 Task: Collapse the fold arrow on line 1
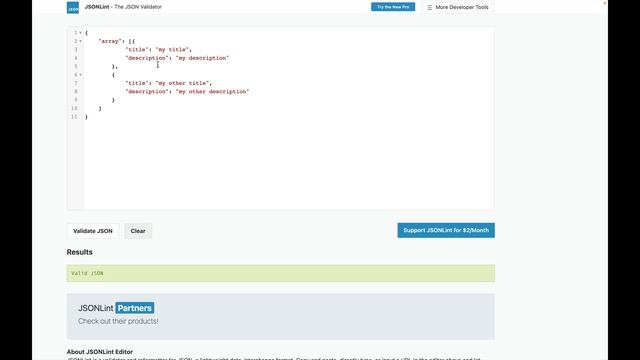tap(80, 33)
